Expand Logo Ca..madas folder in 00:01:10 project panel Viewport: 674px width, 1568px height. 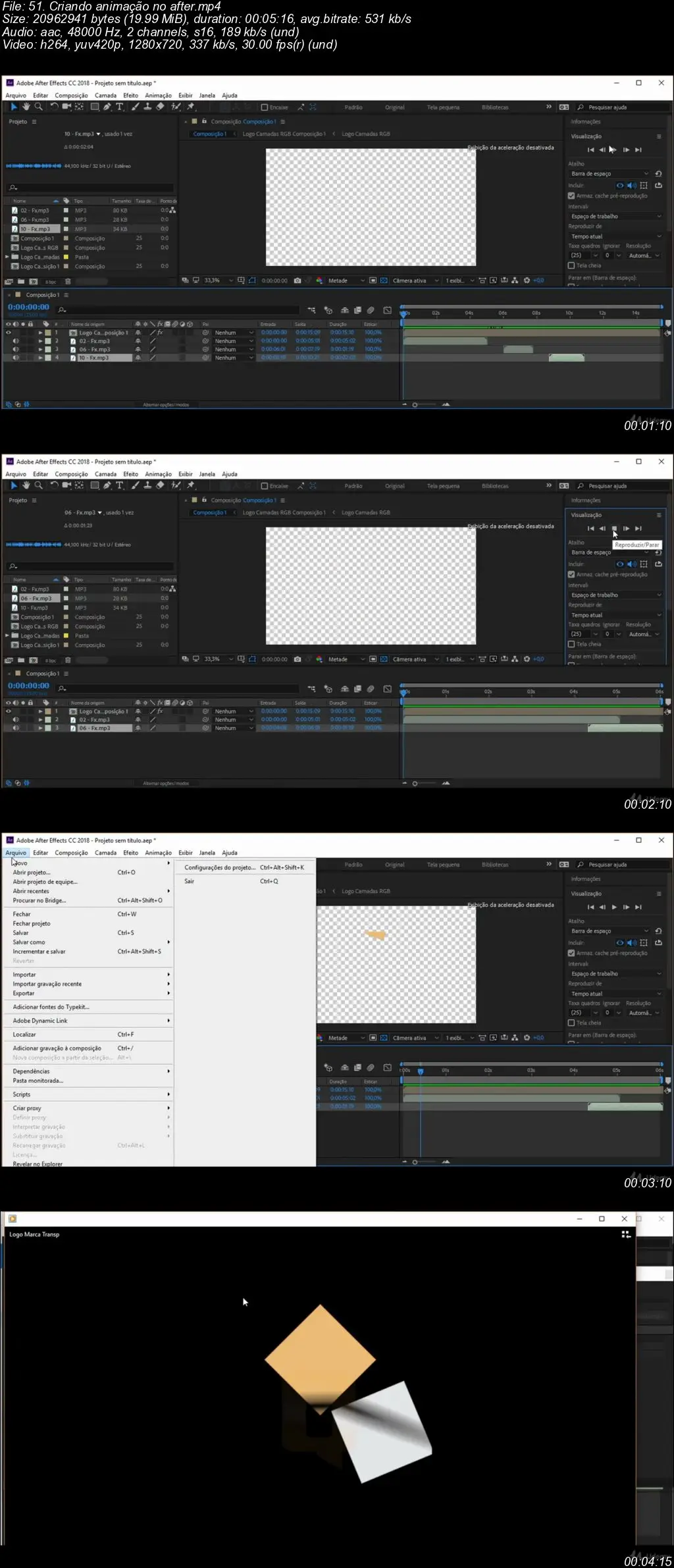[7, 257]
